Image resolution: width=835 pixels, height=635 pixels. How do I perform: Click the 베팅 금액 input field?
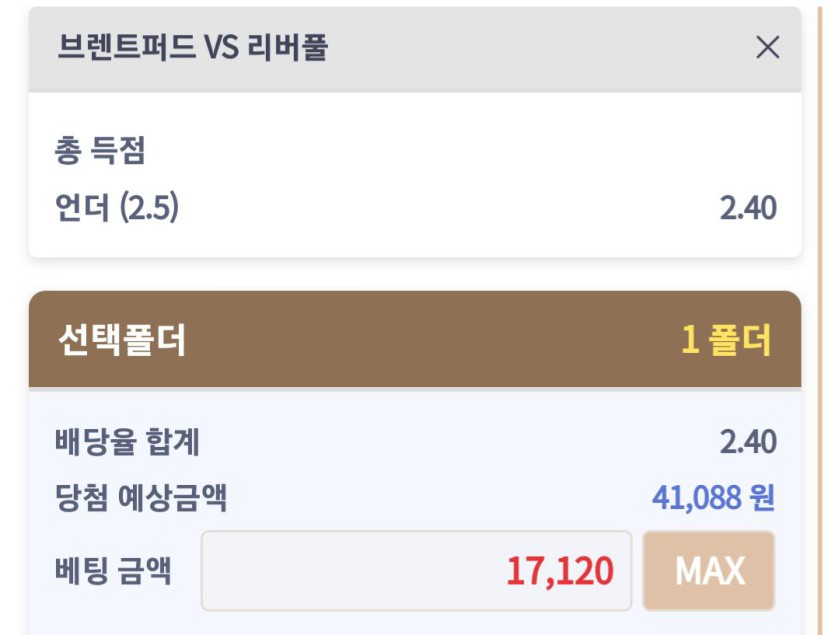[416, 571]
